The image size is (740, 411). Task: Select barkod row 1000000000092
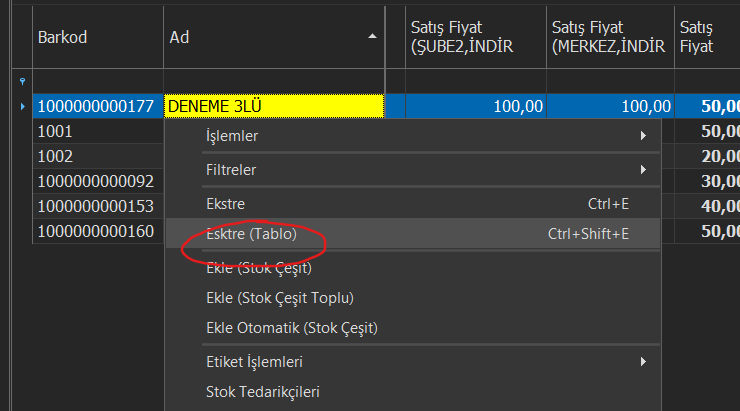point(97,181)
